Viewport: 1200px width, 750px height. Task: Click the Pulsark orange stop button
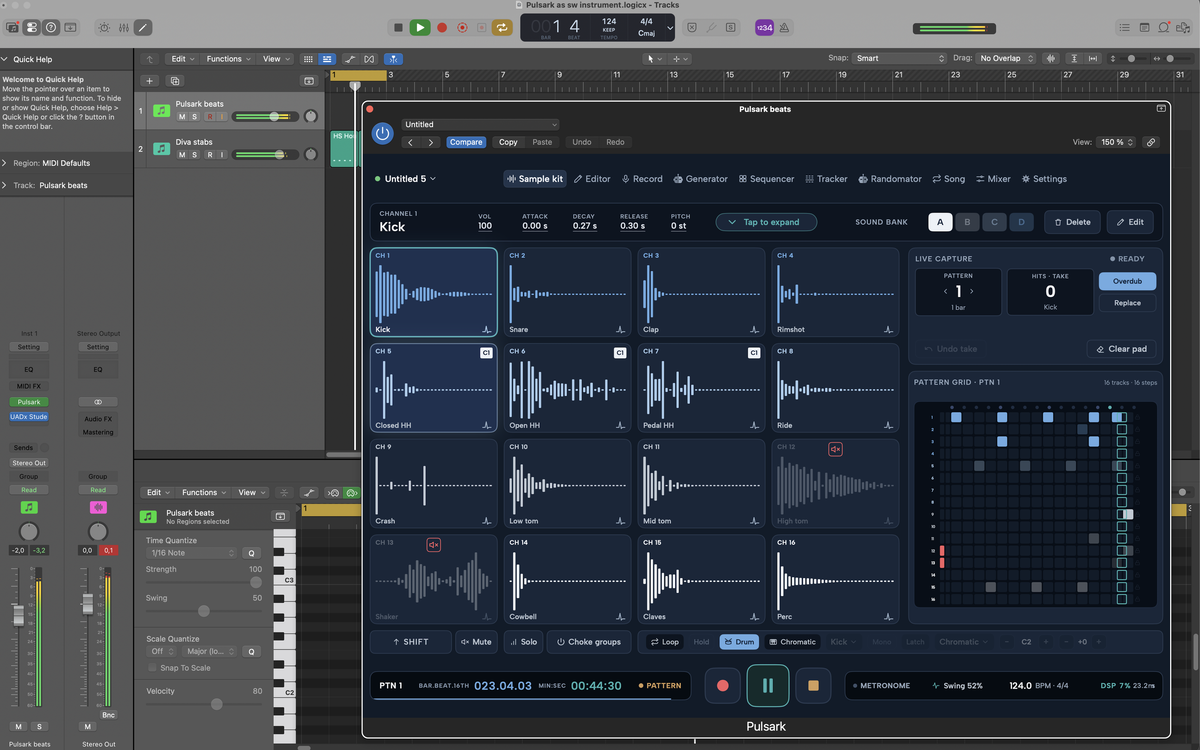(x=813, y=686)
